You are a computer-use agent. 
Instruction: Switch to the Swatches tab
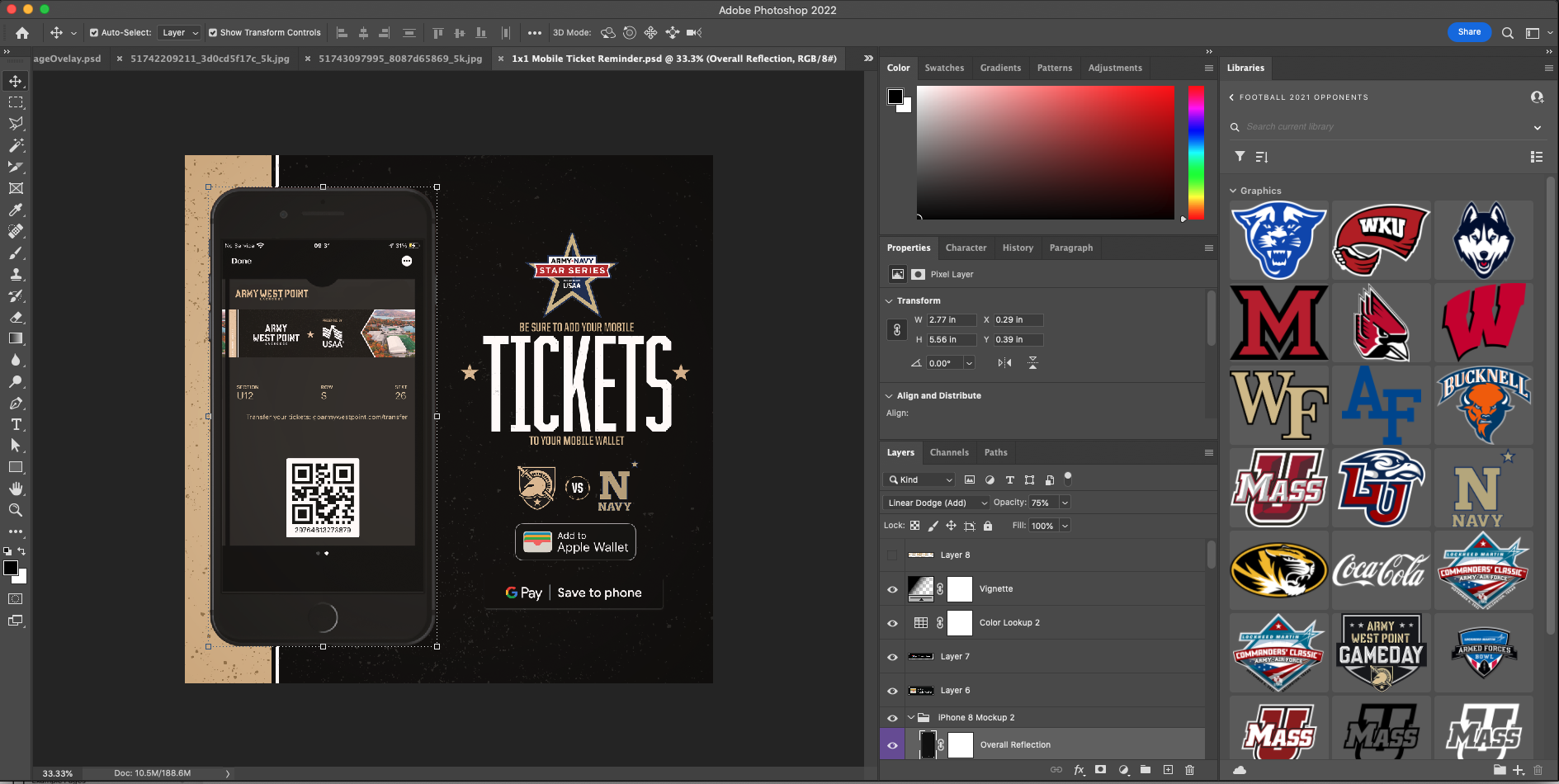pos(944,68)
